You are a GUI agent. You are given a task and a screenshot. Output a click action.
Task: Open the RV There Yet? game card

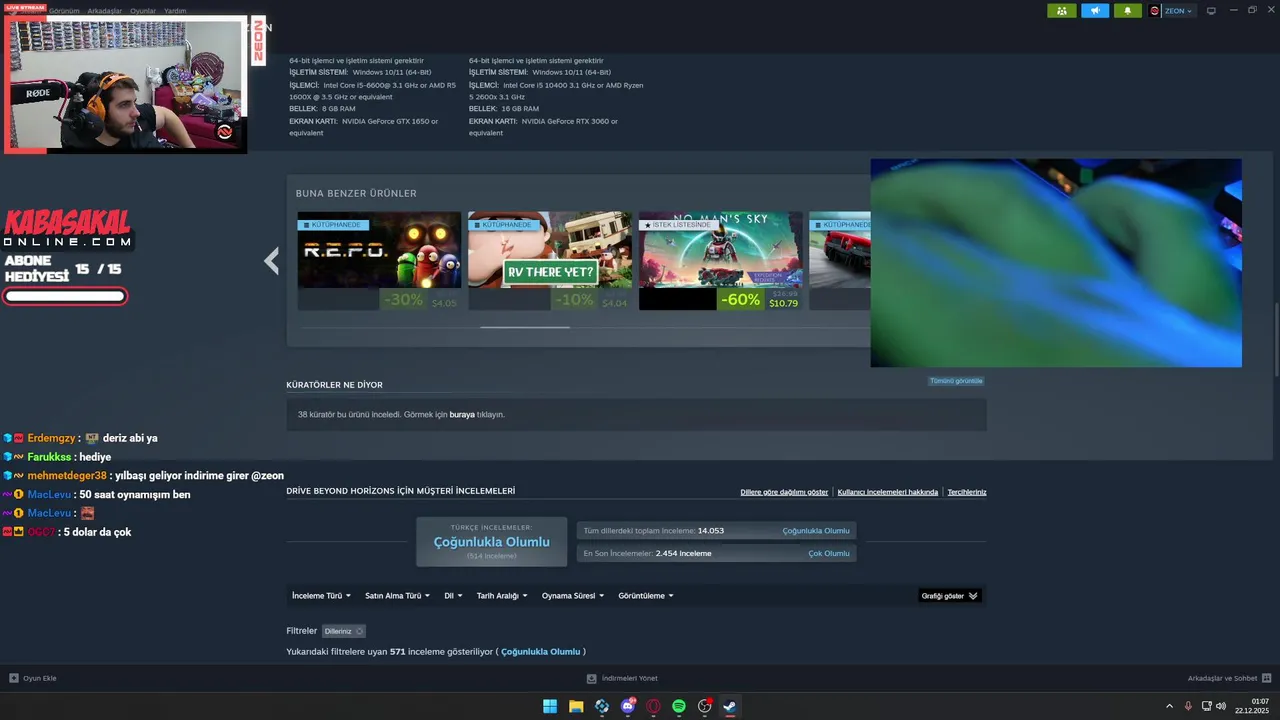(x=550, y=260)
